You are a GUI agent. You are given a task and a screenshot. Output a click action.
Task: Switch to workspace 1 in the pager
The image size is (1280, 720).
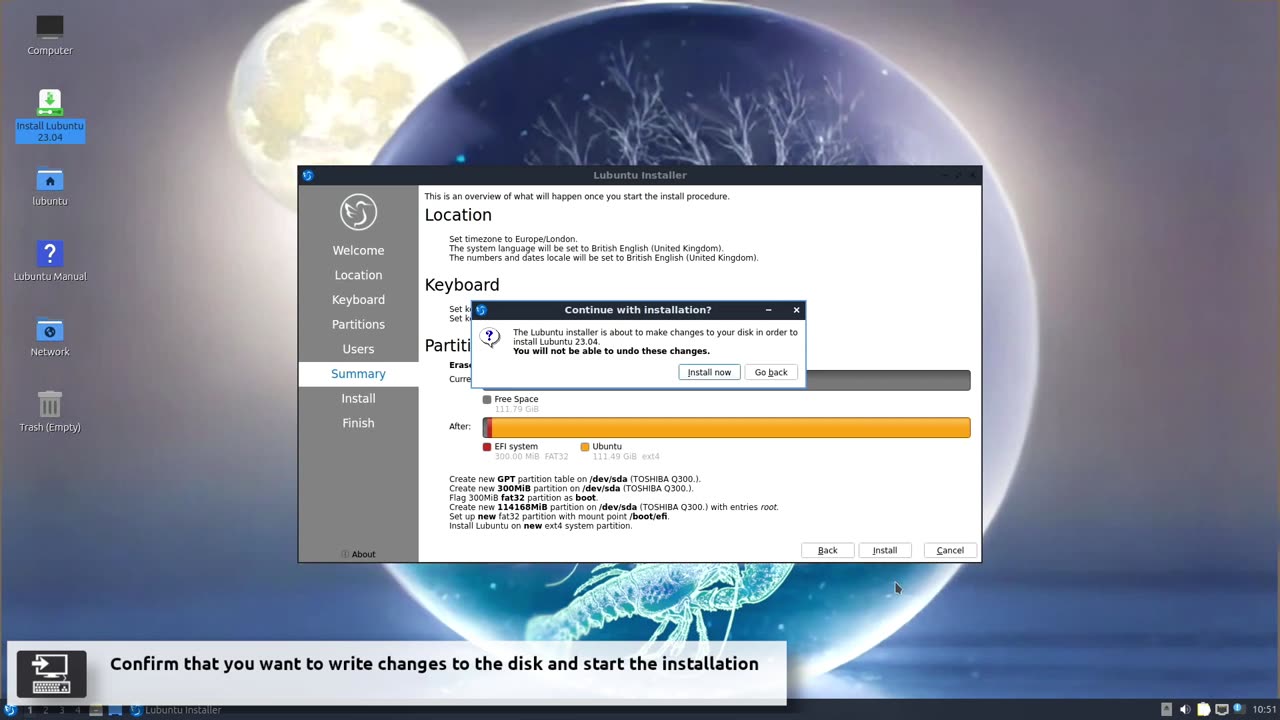[x=29, y=710]
